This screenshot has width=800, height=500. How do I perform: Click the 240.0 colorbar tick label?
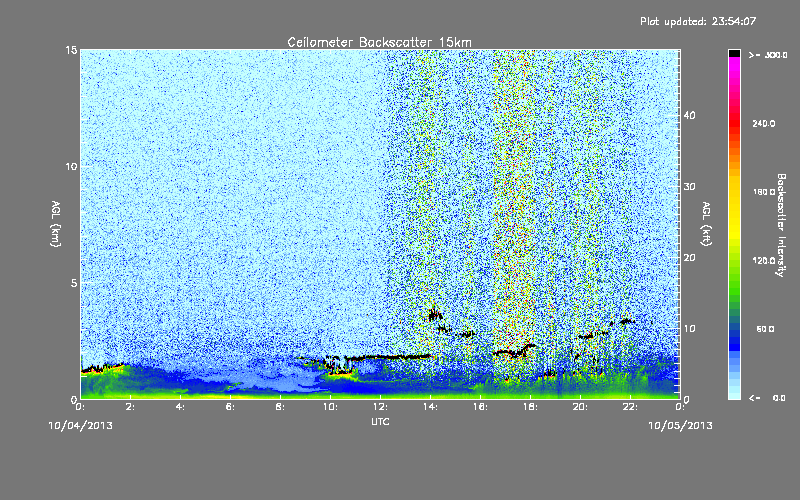[x=764, y=124]
